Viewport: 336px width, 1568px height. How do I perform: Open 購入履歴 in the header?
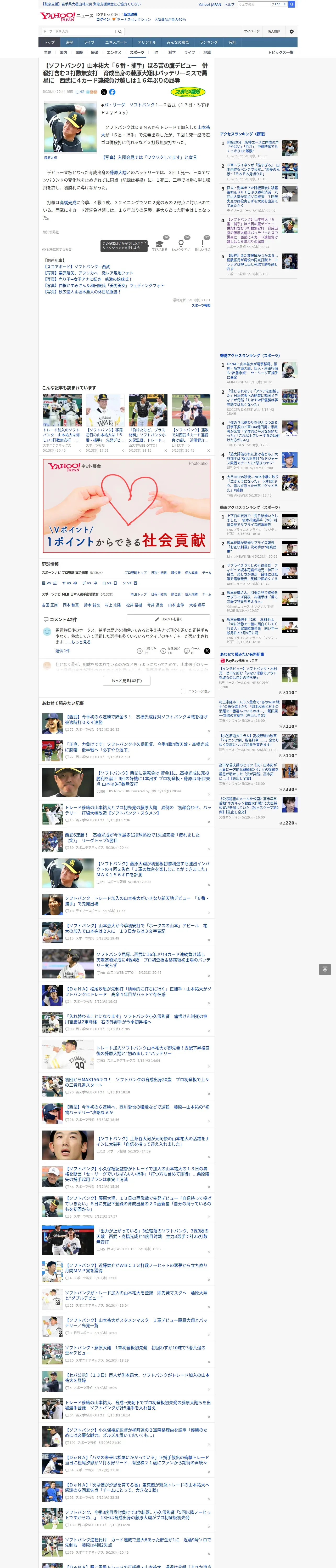coord(274,32)
